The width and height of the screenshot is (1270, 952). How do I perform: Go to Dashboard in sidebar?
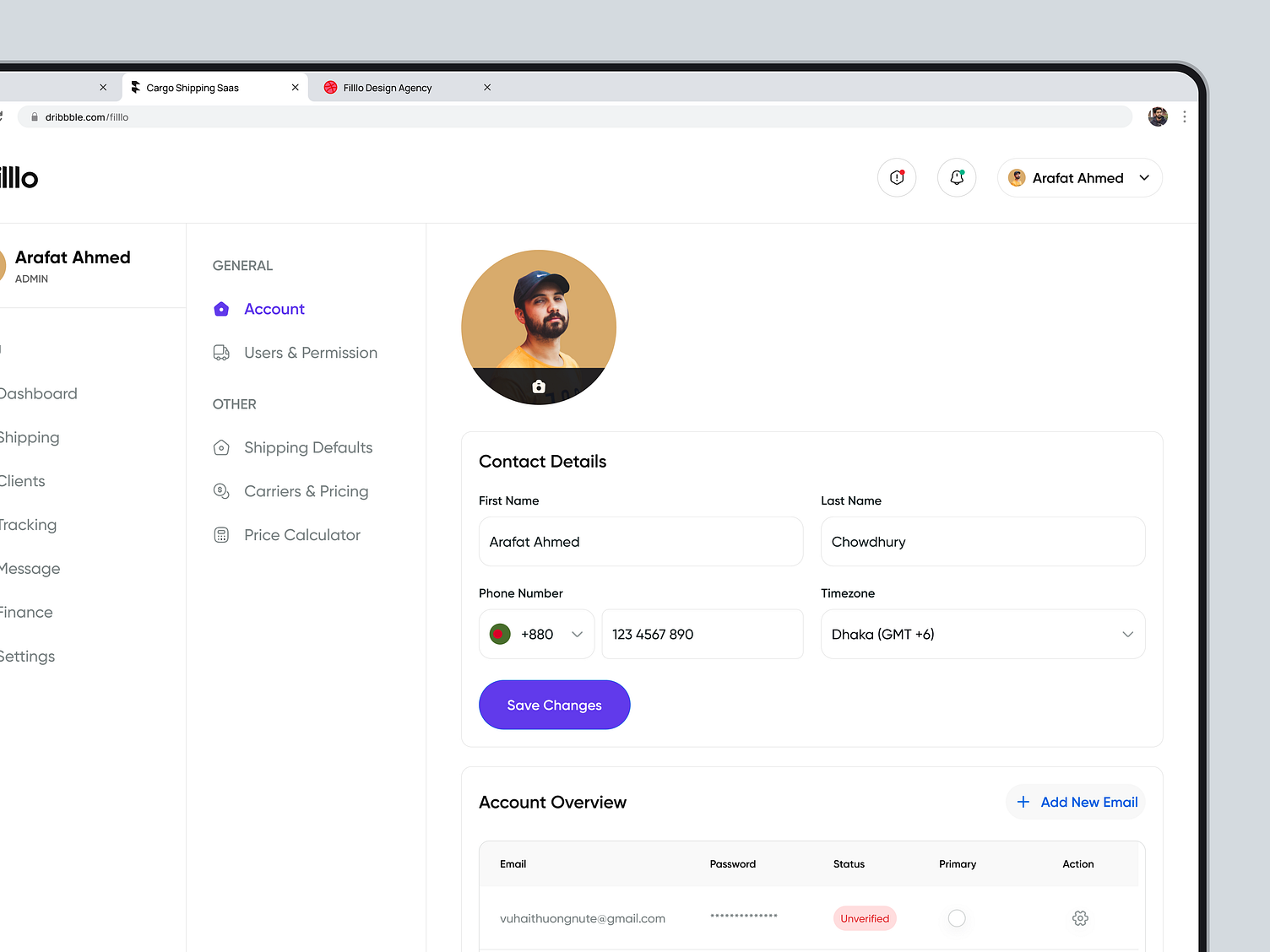(x=38, y=393)
